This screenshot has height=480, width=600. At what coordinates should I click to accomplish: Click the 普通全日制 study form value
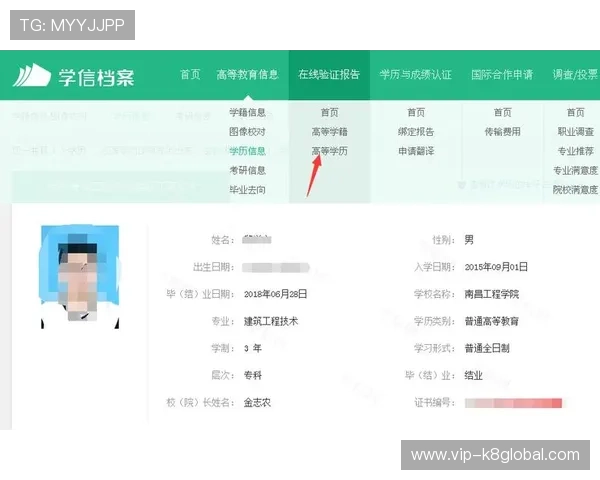click(x=487, y=348)
